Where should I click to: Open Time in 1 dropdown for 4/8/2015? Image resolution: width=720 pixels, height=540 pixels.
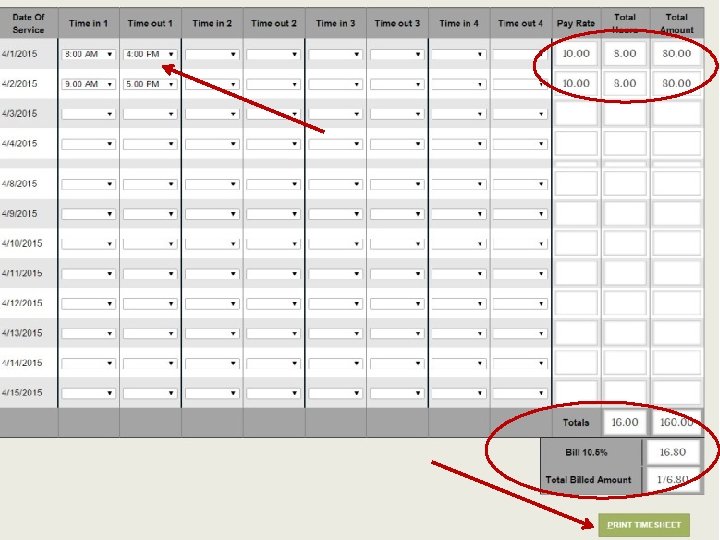point(88,184)
